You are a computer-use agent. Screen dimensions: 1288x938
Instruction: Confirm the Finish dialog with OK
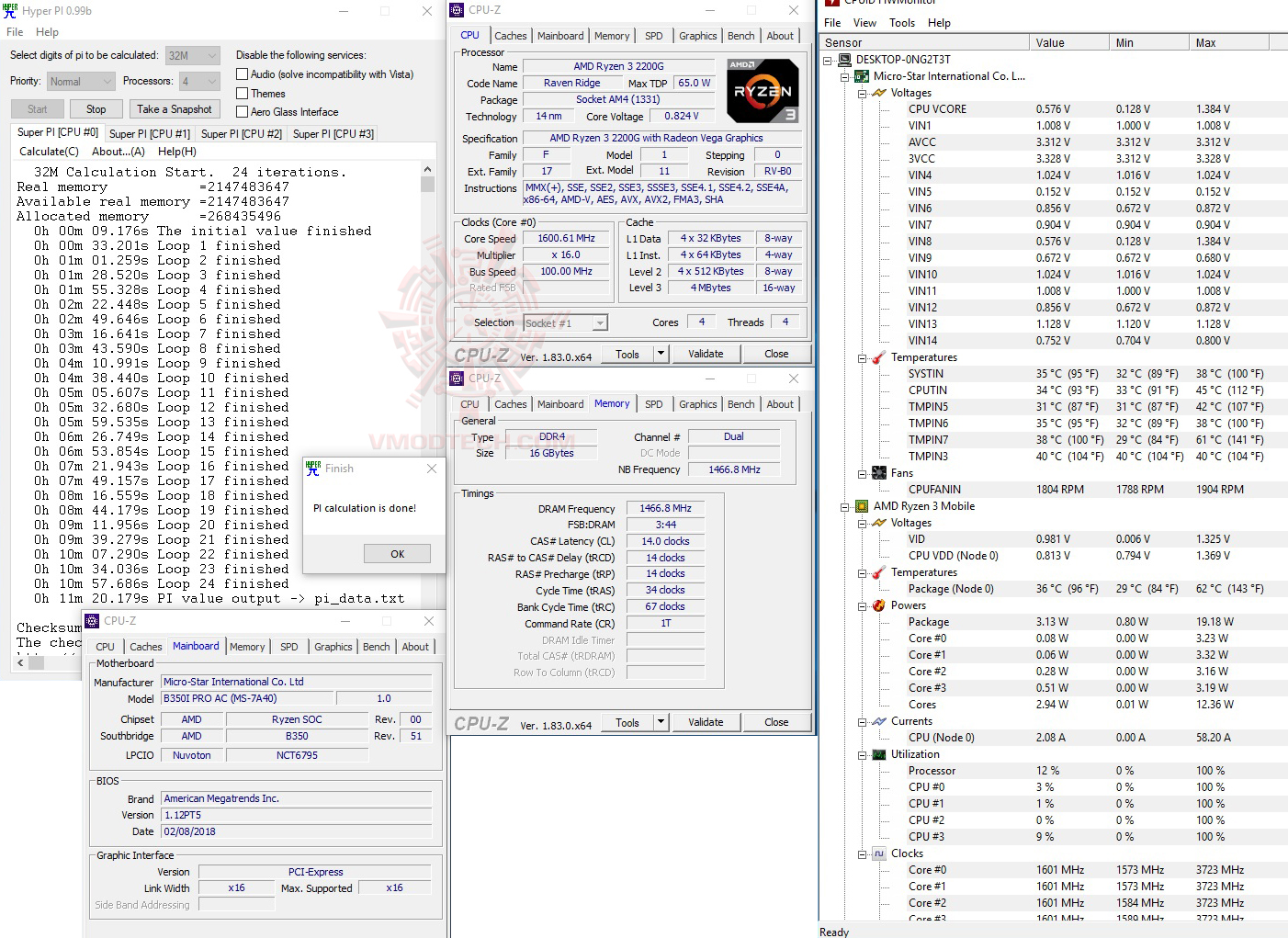point(397,554)
